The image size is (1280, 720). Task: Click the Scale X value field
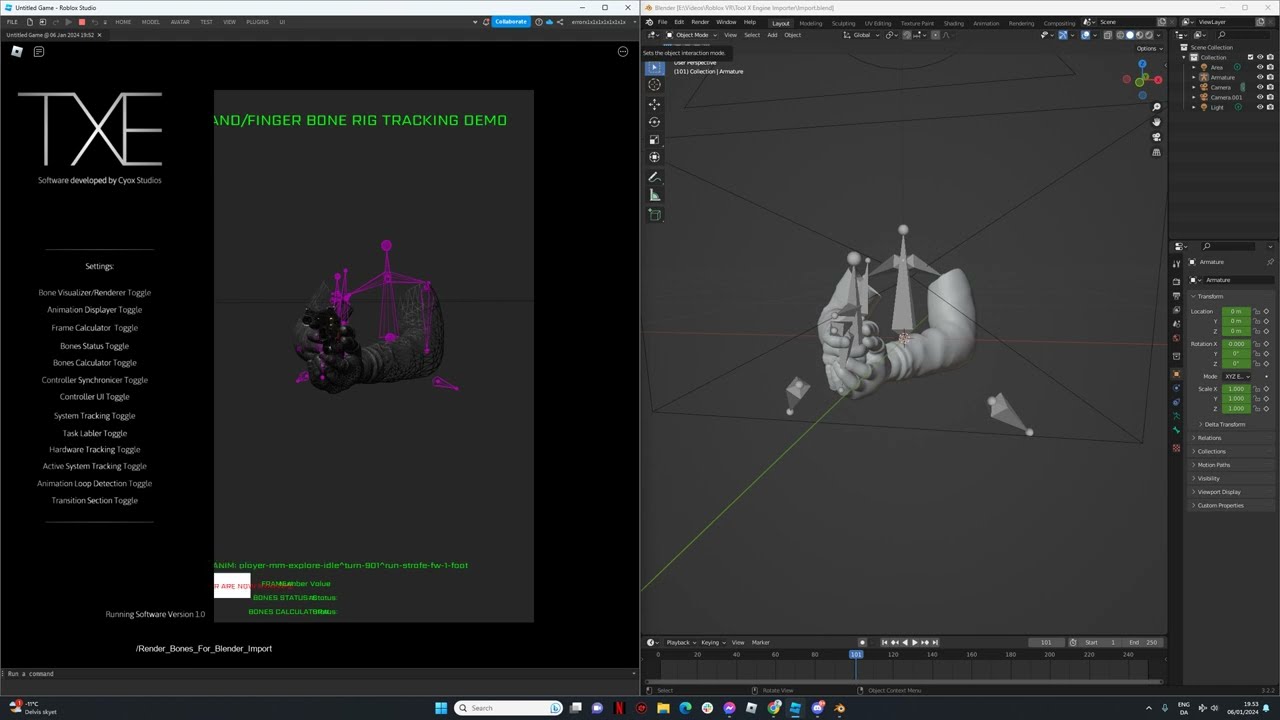tap(1236, 389)
